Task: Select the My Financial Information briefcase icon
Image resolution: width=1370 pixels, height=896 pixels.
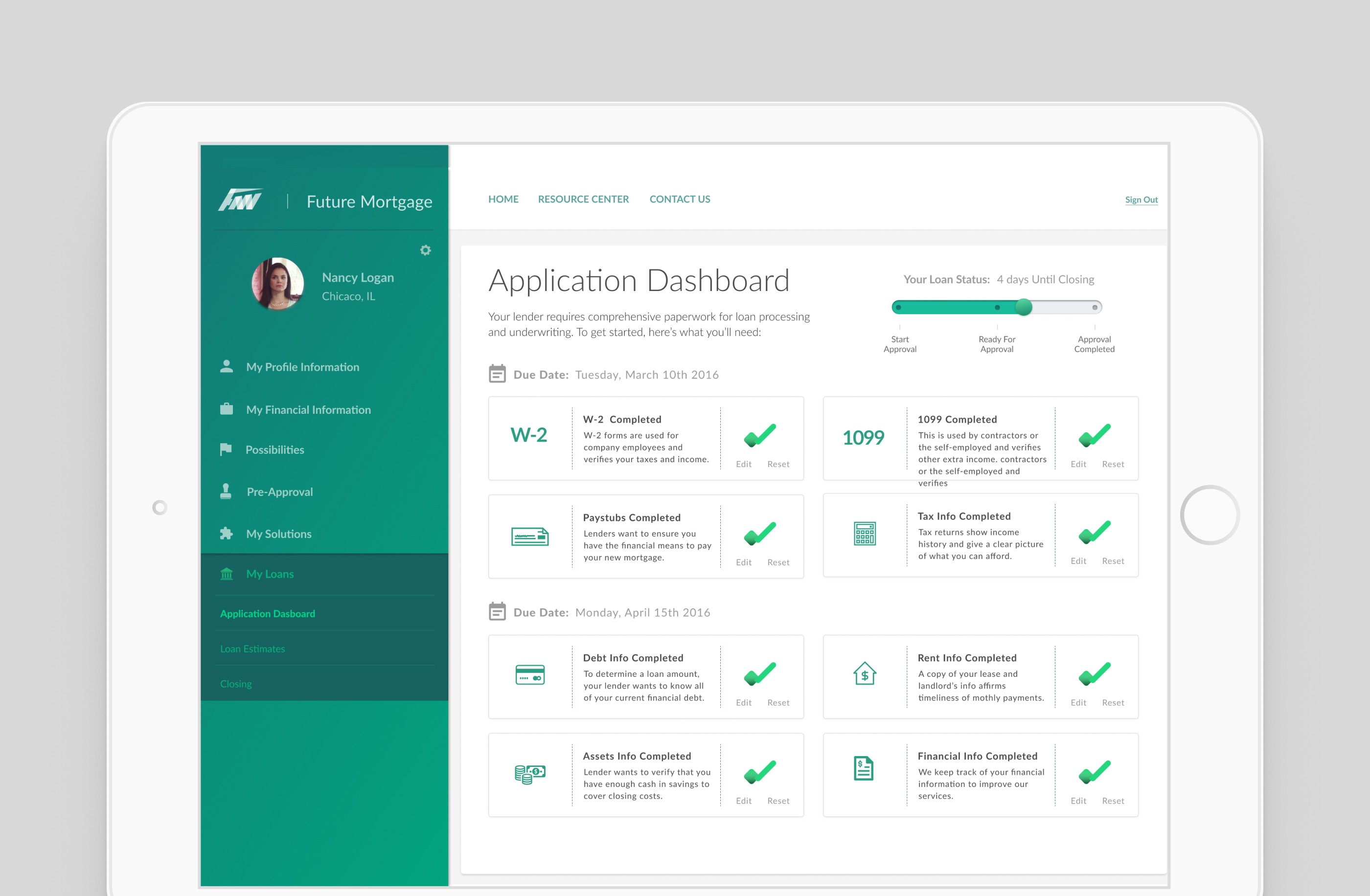Action: [x=227, y=408]
